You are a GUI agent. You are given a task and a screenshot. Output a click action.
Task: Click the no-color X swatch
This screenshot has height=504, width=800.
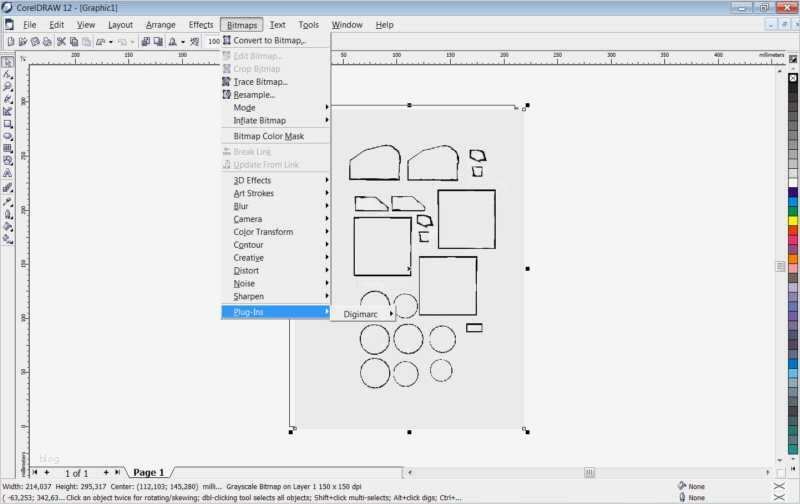[x=793, y=78]
